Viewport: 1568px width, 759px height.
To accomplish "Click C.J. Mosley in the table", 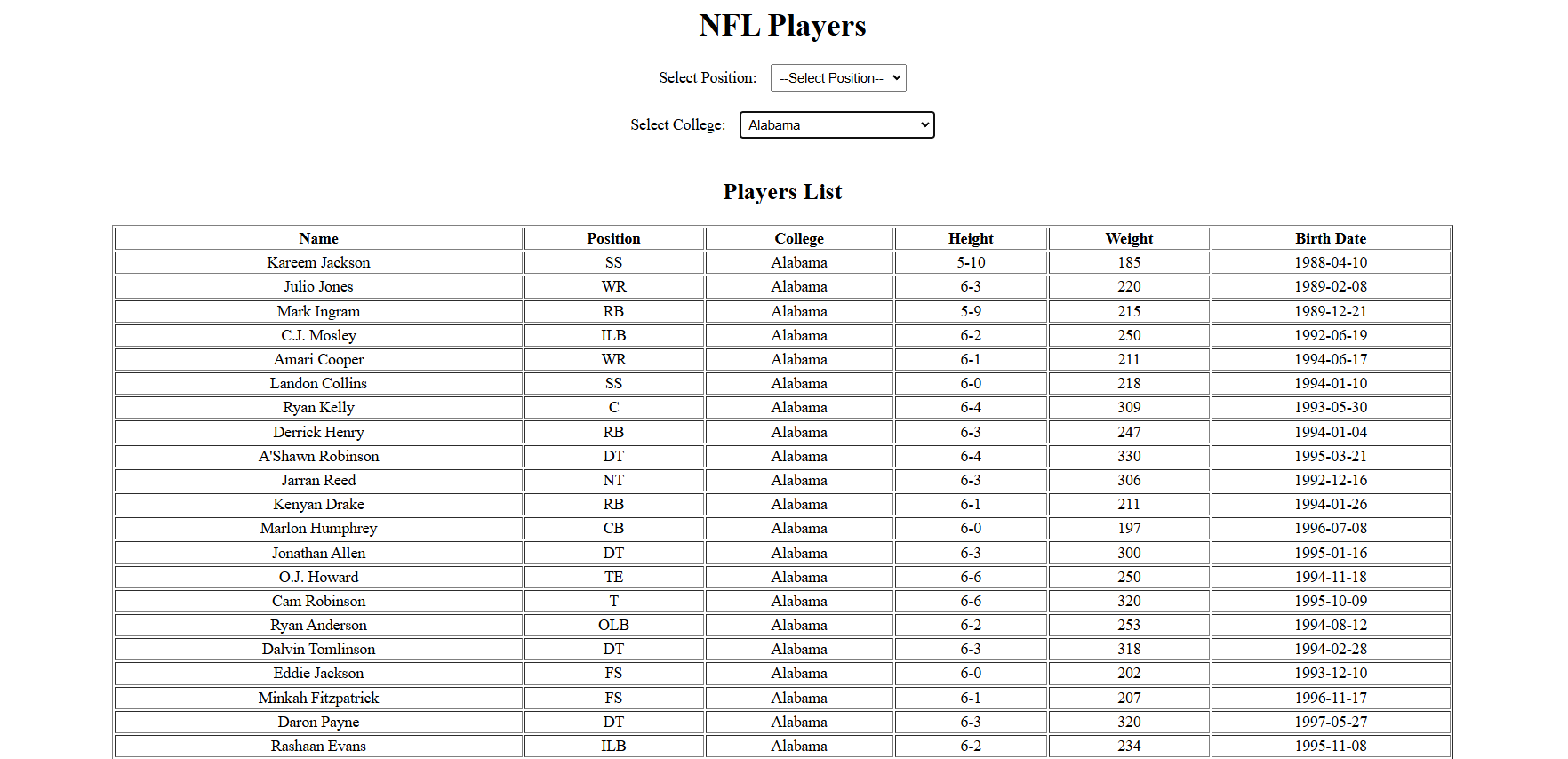I will click(x=318, y=335).
